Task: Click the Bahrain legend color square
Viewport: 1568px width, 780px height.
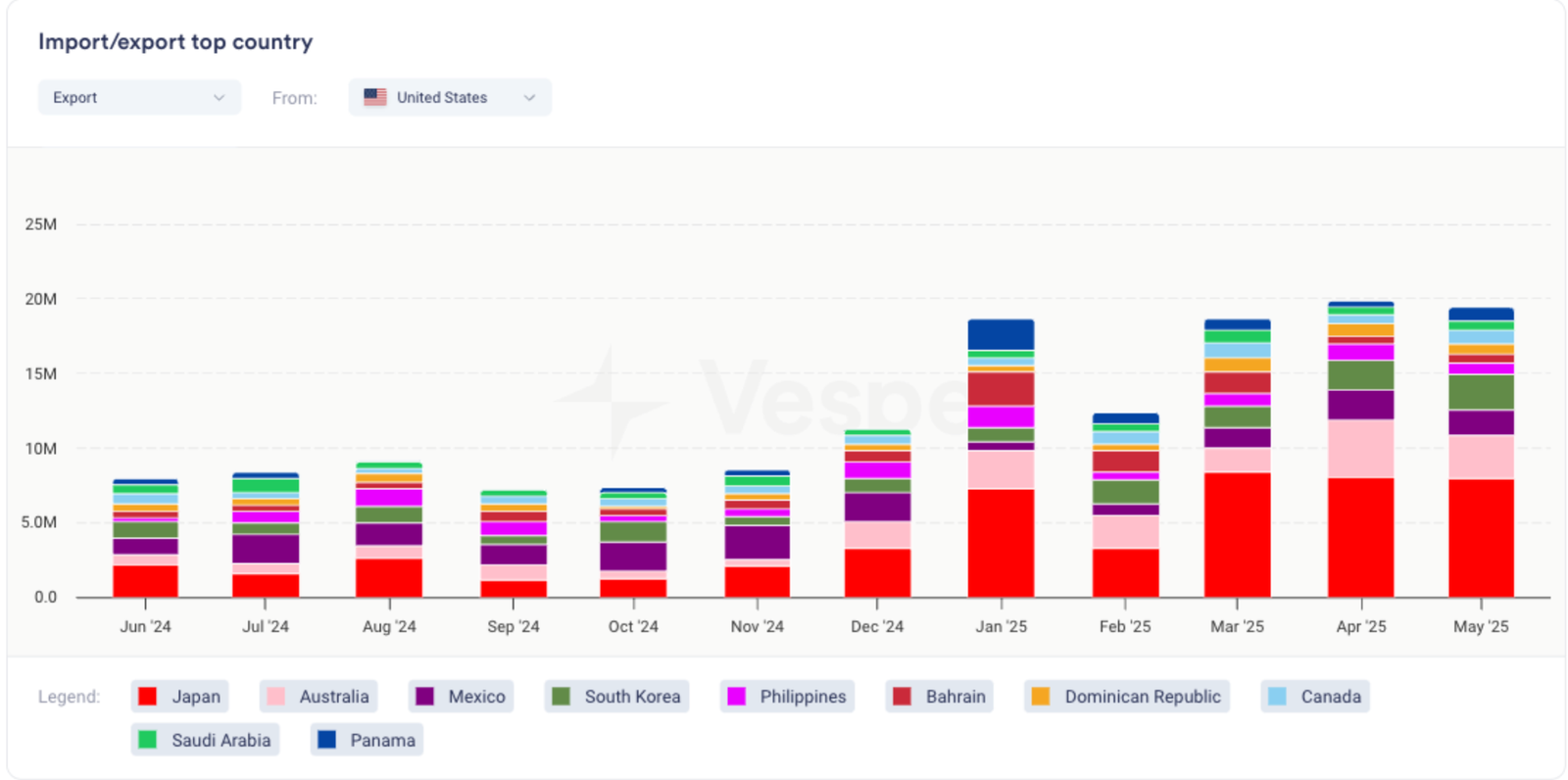Action: click(x=903, y=697)
